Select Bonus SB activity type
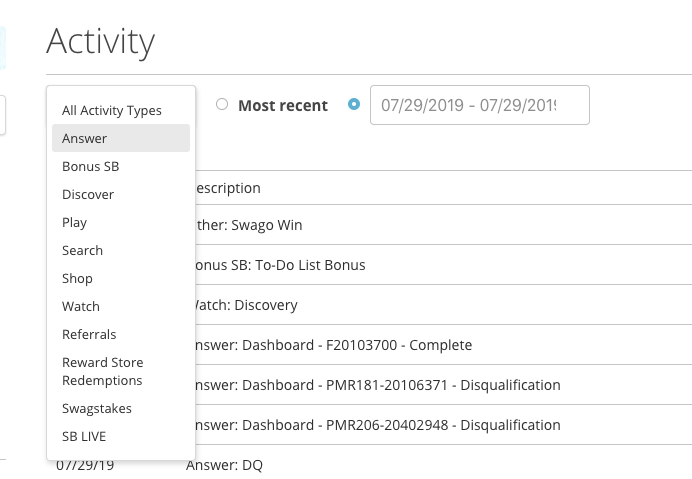This screenshot has height=479, width=692. (x=90, y=166)
